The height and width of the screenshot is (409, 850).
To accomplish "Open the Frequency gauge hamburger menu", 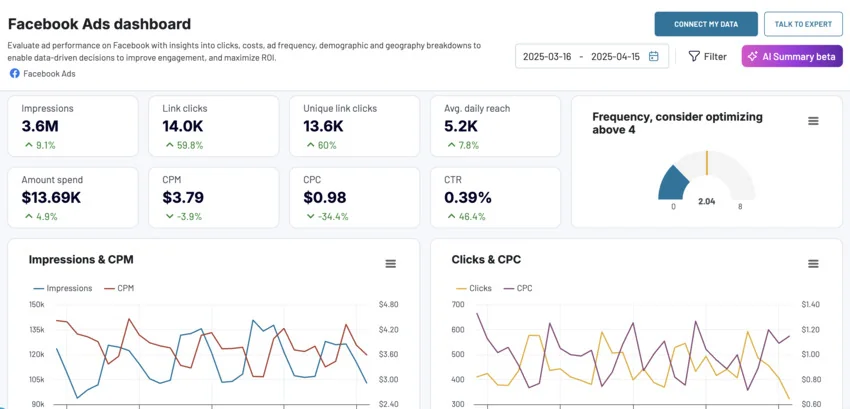I will [813, 121].
